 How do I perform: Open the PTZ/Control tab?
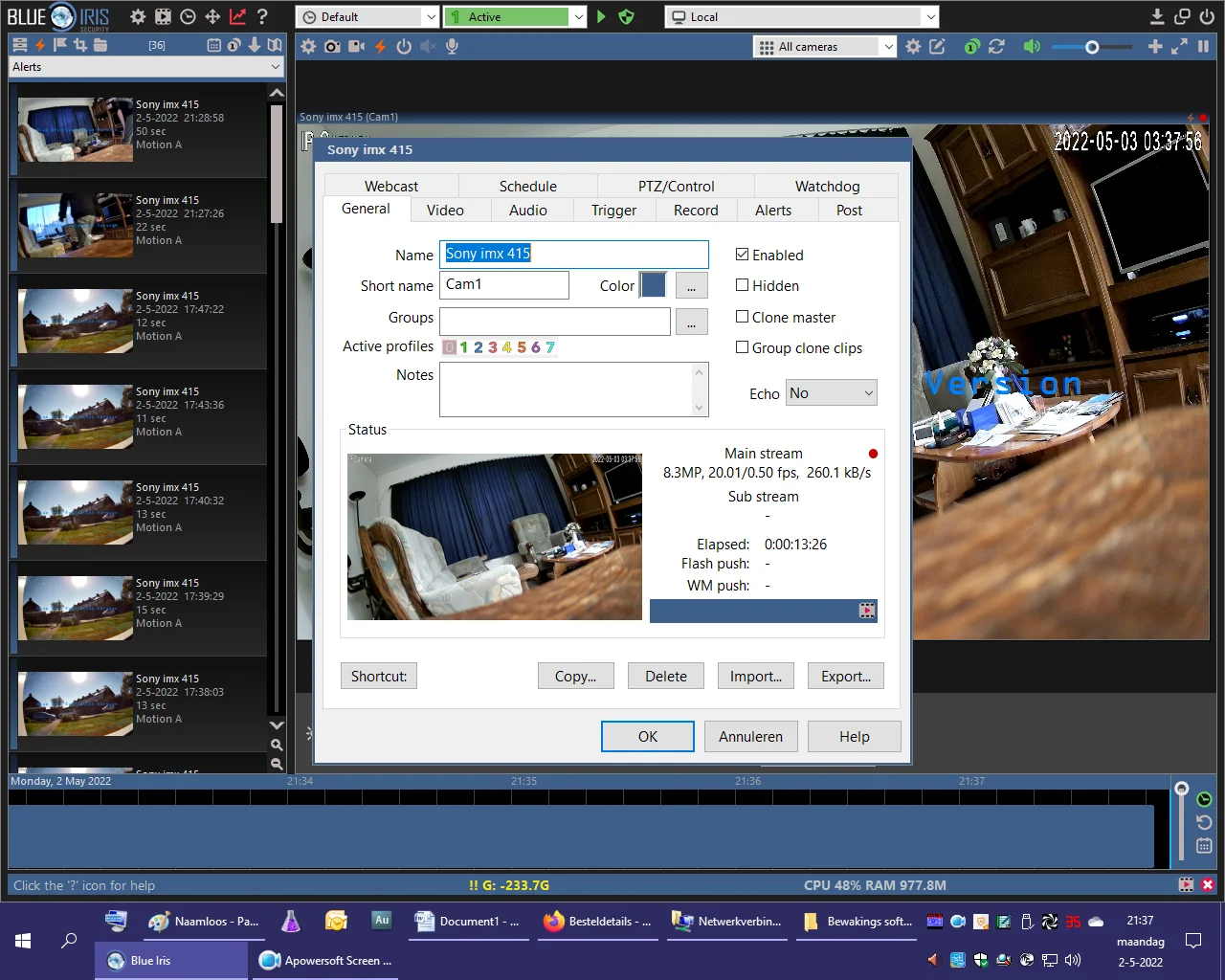point(676,186)
